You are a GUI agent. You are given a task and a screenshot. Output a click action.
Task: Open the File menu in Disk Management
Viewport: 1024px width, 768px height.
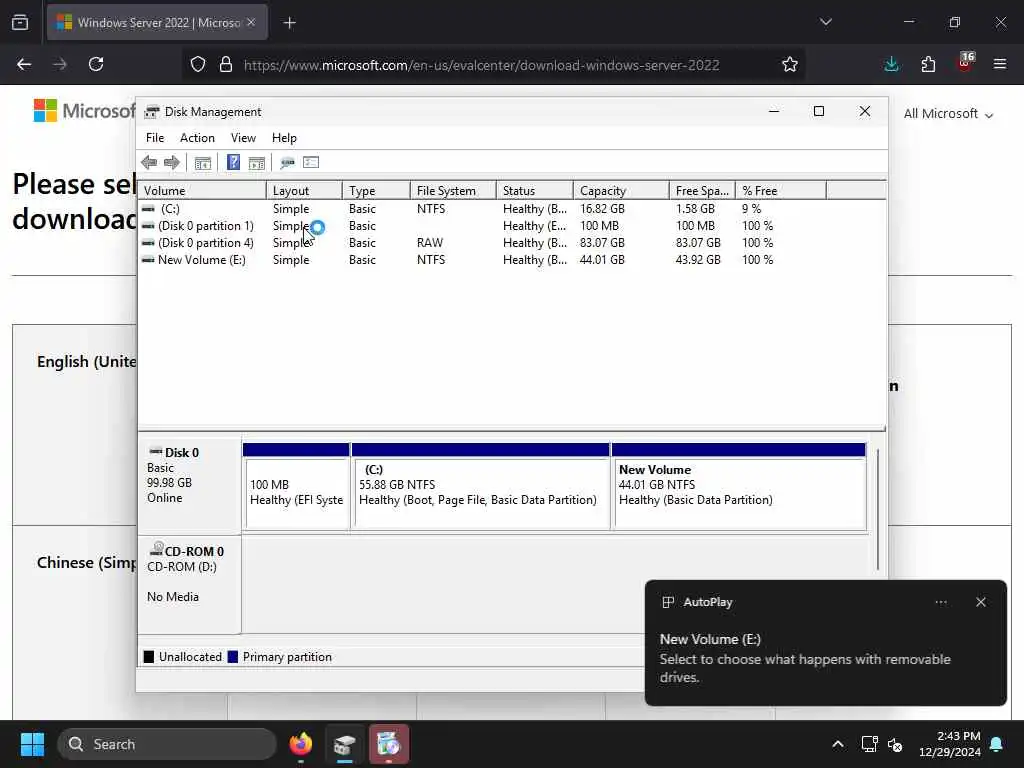(155, 138)
